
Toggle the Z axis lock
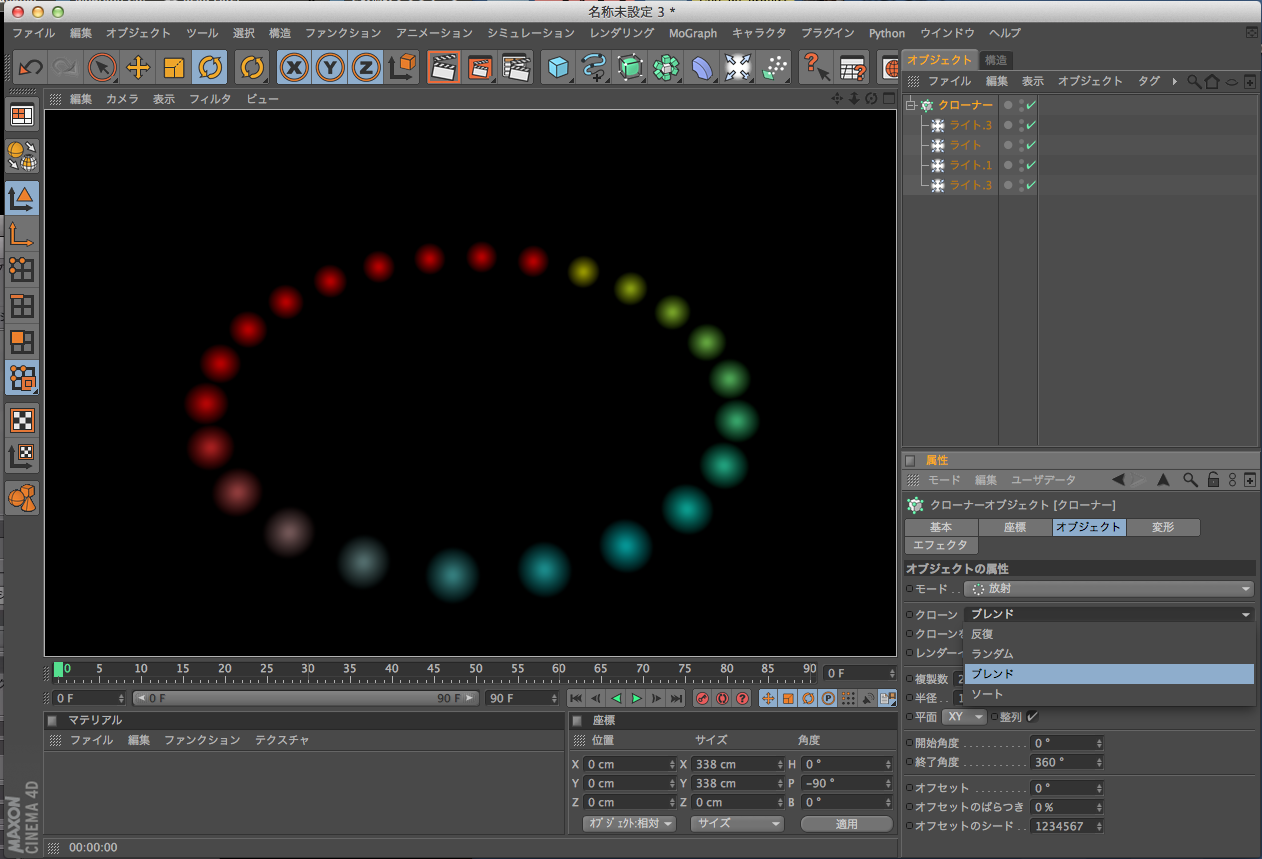pyautogui.click(x=366, y=67)
